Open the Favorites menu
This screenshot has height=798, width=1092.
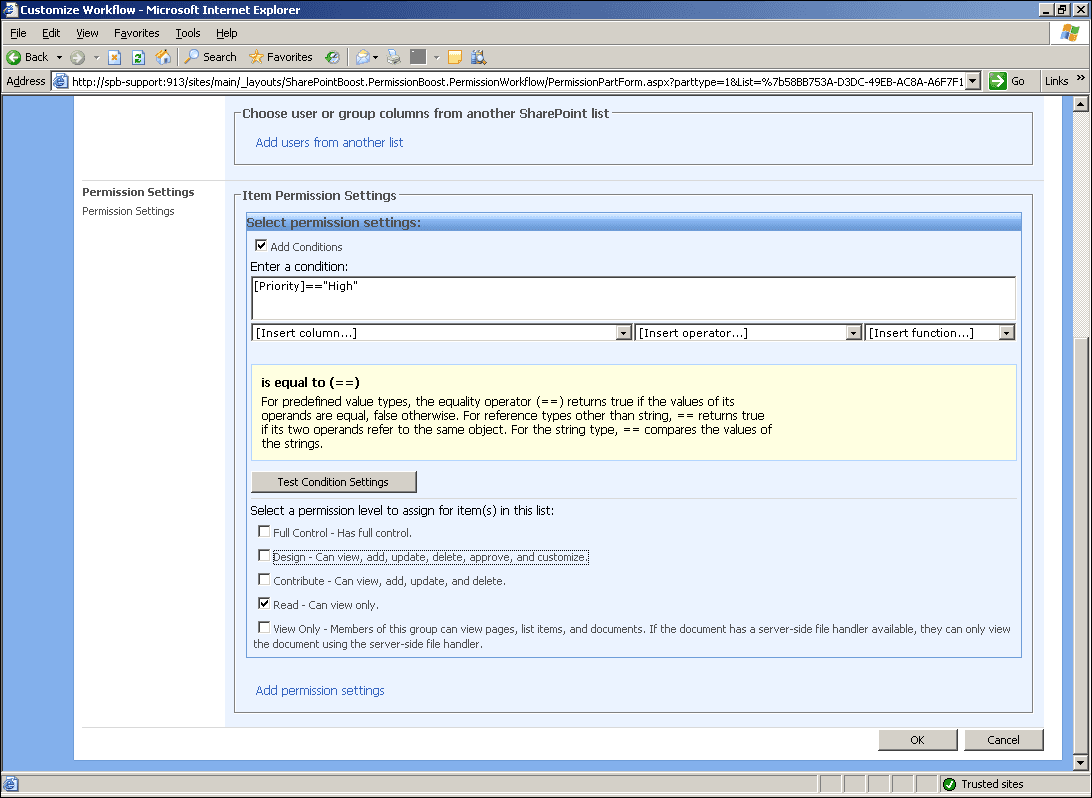(136, 33)
